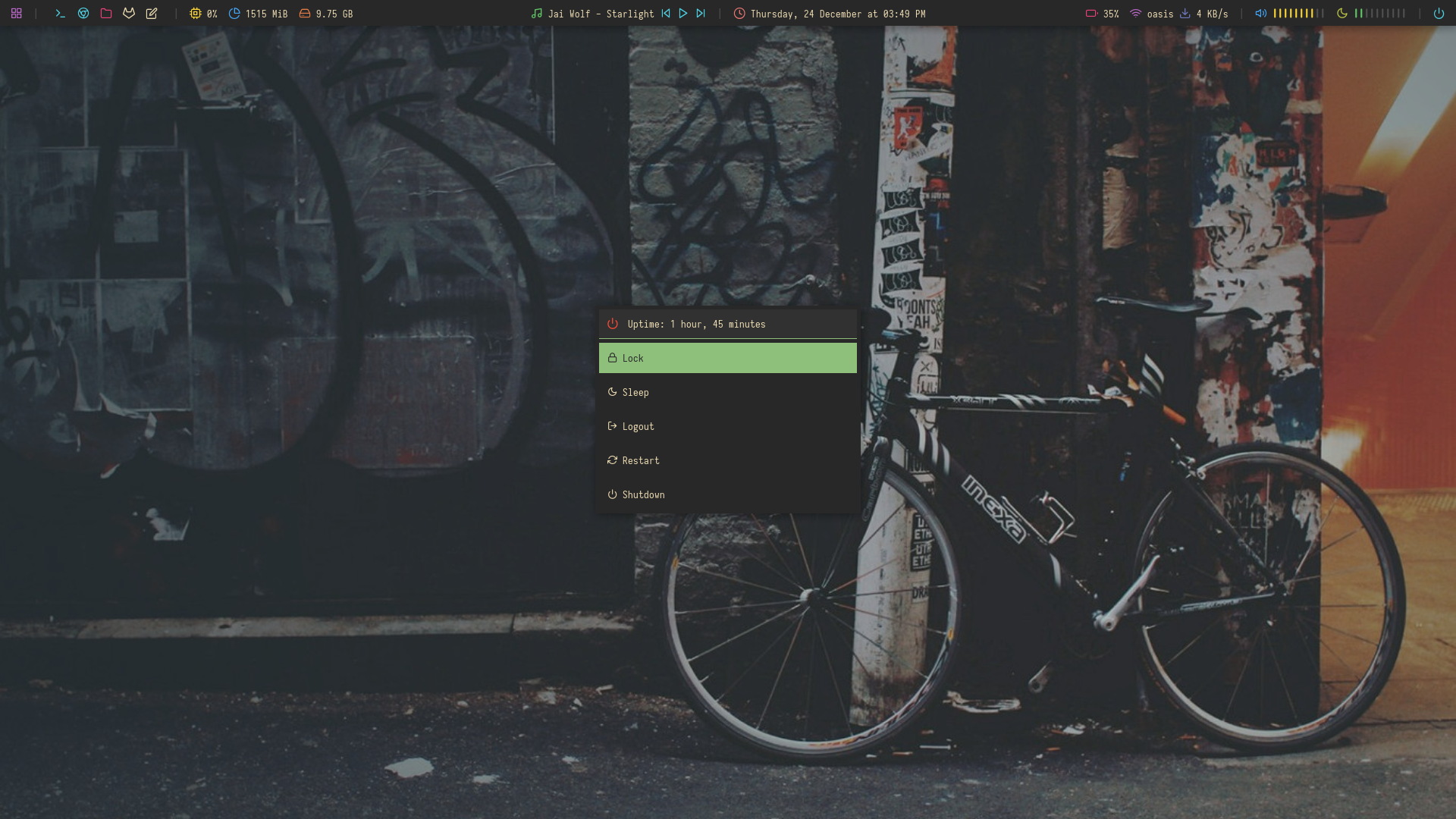Open the apps grid launcher icon
The height and width of the screenshot is (819, 1456).
click(17, 14)
